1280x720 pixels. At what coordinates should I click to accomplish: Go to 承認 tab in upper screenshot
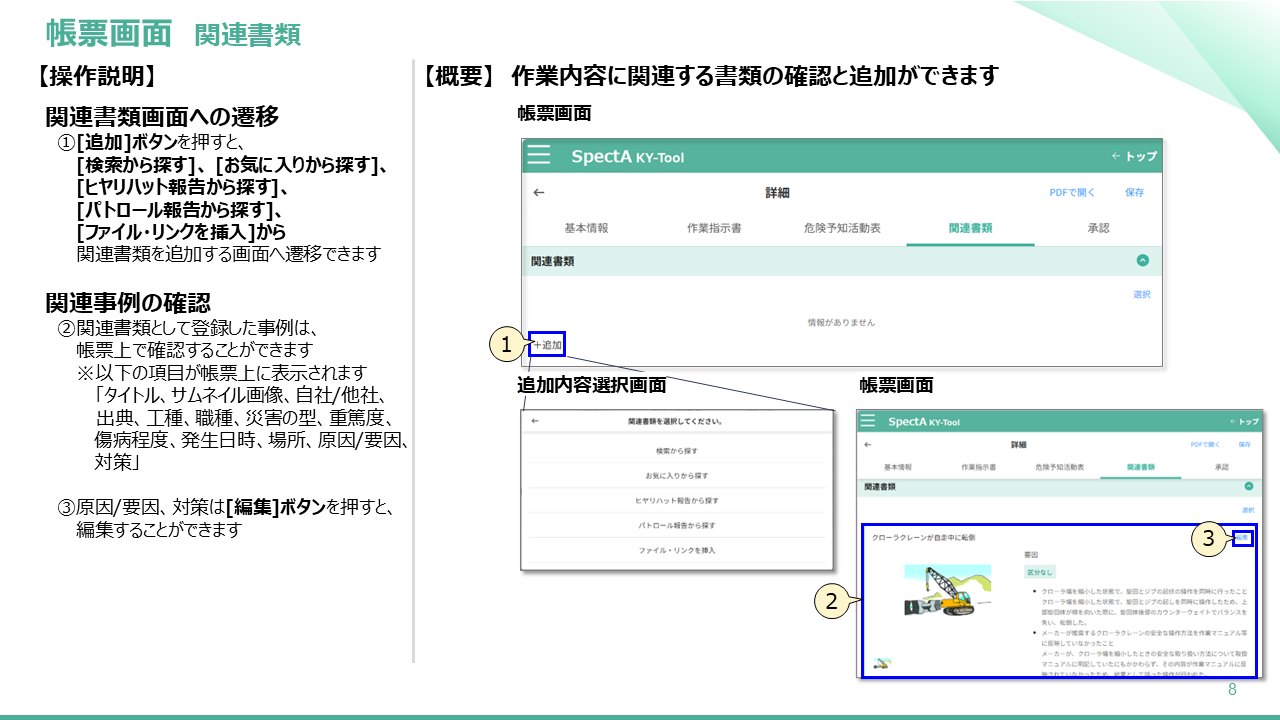pos(1098,228)
